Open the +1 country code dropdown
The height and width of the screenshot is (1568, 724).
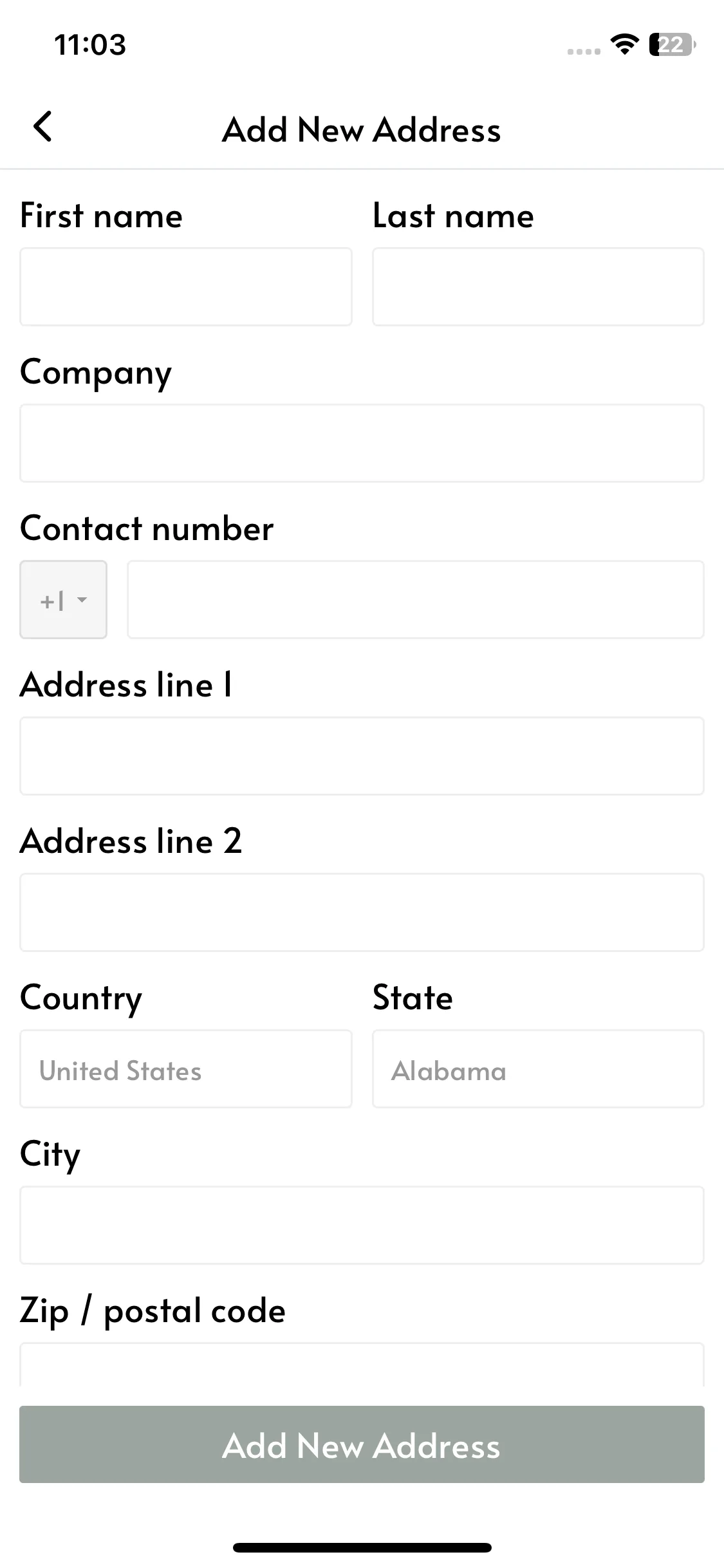click(x=63, y=599)
